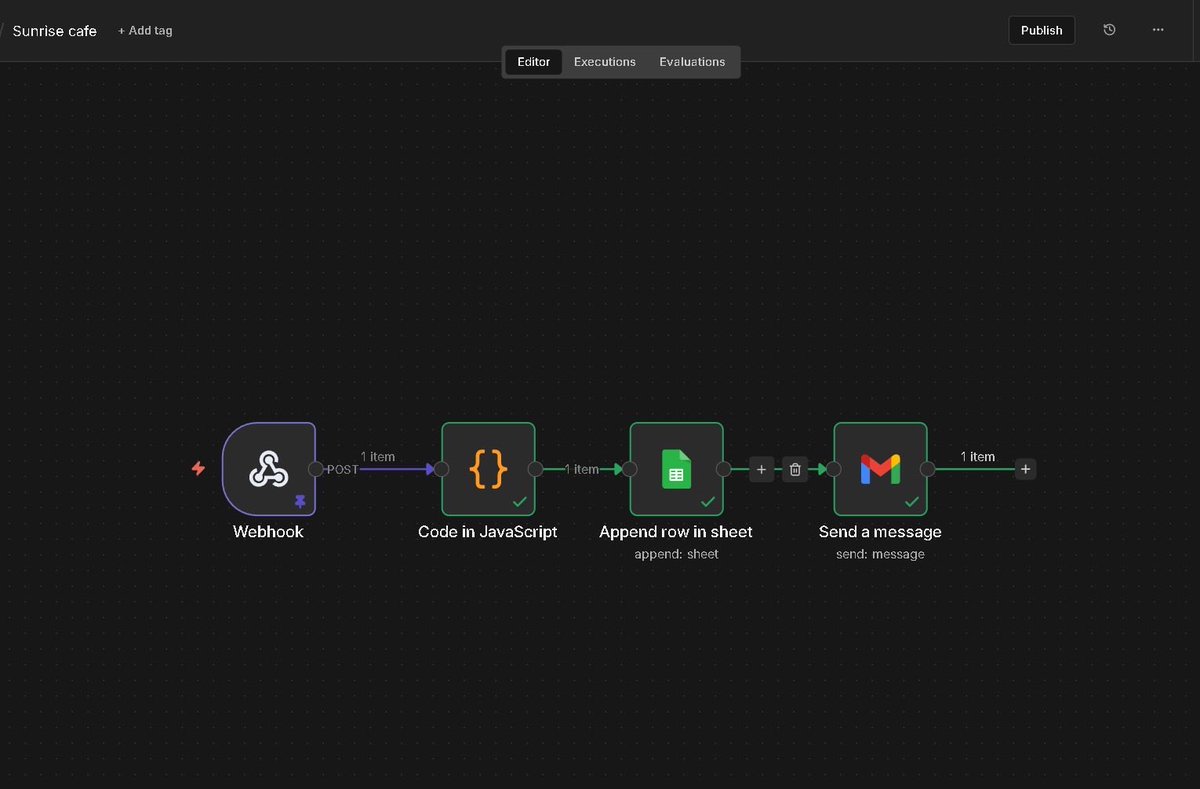
Task: Open workflow history clock icon
Action: [x=1109, y=30]
